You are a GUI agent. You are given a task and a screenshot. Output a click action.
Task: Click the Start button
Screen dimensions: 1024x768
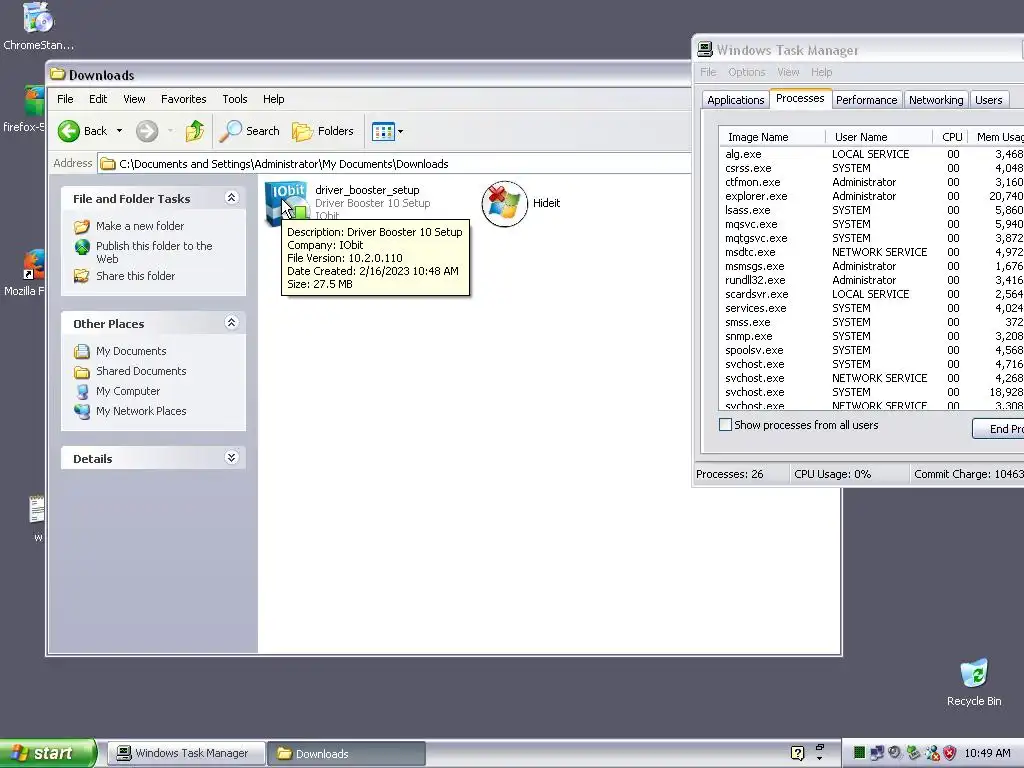point(47,753)
